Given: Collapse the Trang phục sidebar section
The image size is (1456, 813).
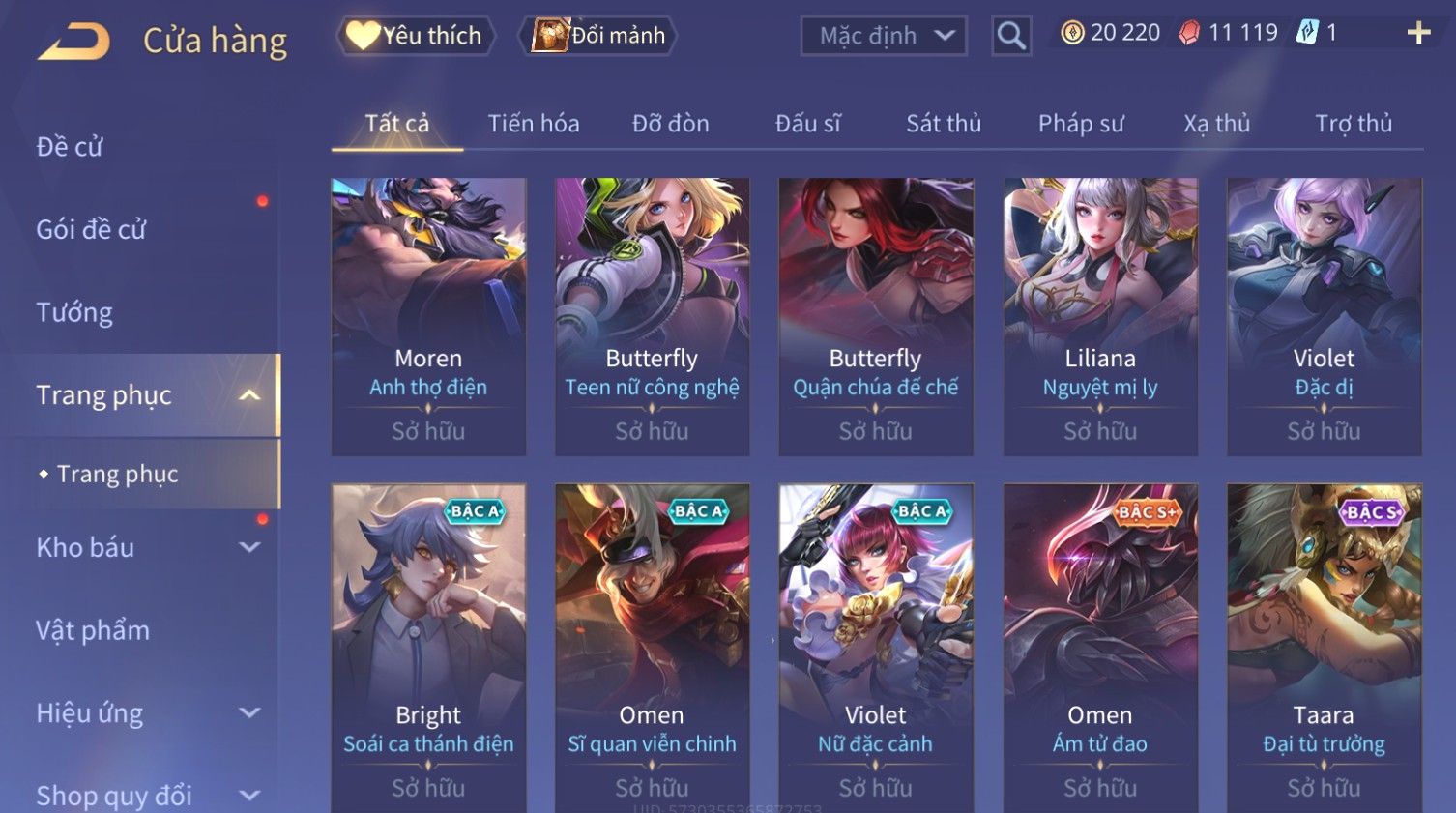Looking at the screenshot, I should (x=249, y=395).
